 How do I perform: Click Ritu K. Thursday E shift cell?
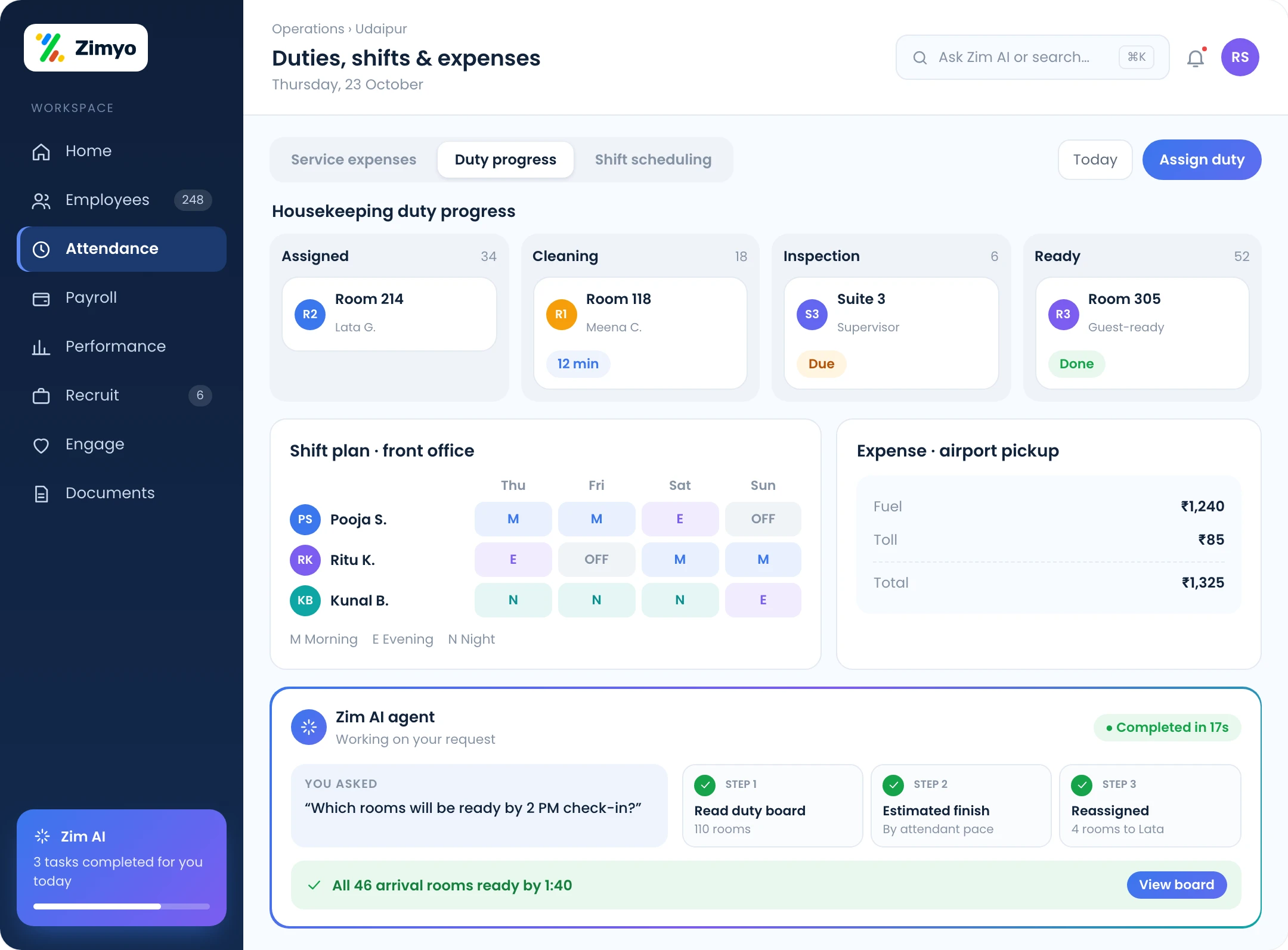click(513, 560)
